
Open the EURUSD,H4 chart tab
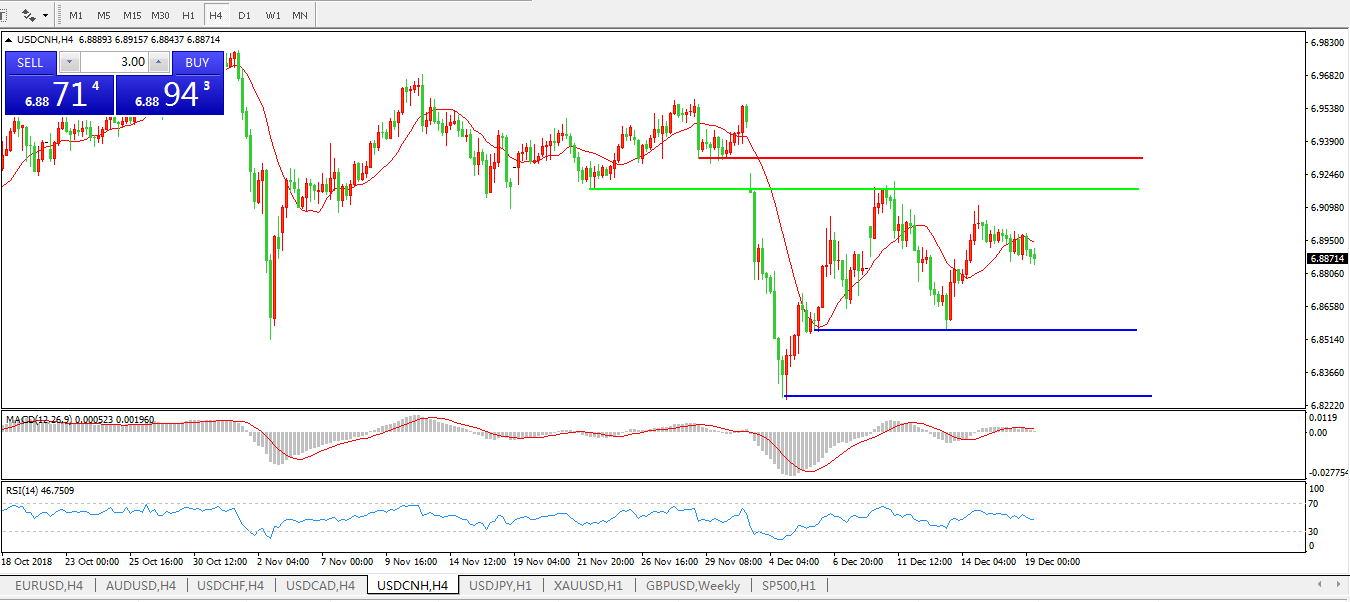tap(49, 586)
